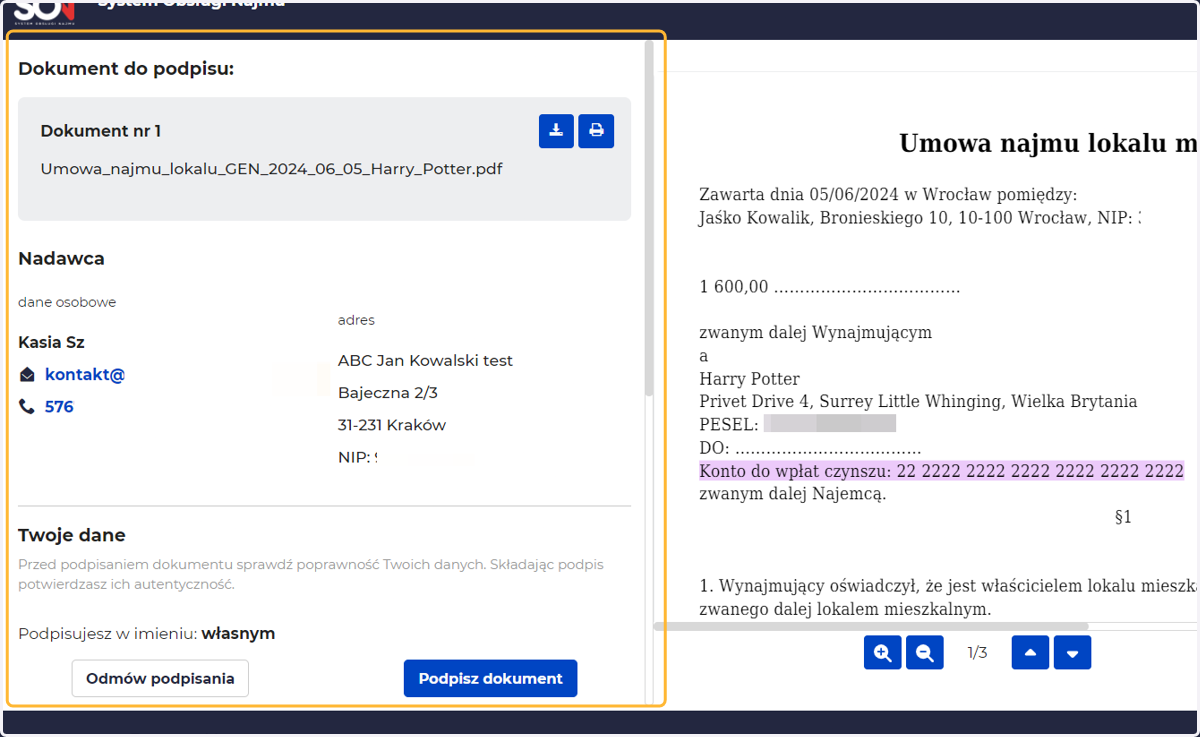
Task: Click ABC Jan Kowalski test address line
Action: point(425,360)
